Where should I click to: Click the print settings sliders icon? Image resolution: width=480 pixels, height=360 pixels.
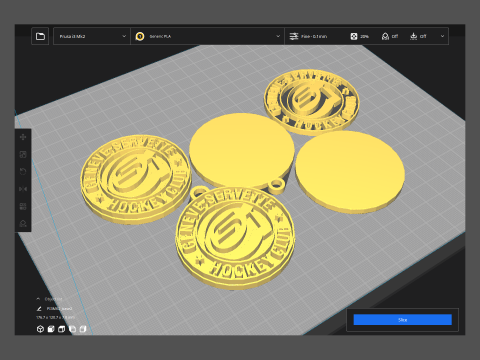click(x=294, y=36)
